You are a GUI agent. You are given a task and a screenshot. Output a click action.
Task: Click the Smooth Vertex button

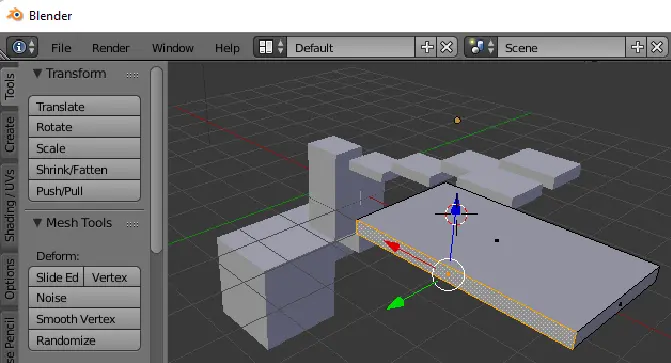[x=84, y=319]
